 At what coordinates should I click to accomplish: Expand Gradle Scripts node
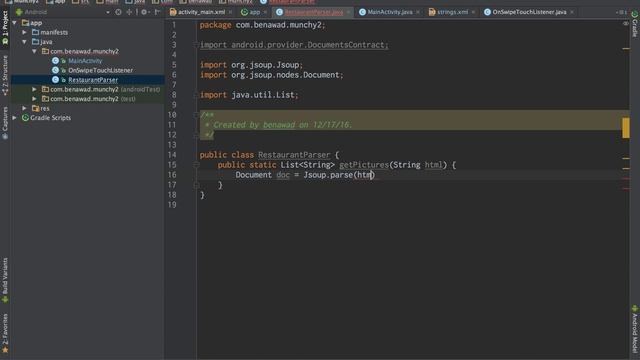[x=15, y=118]
